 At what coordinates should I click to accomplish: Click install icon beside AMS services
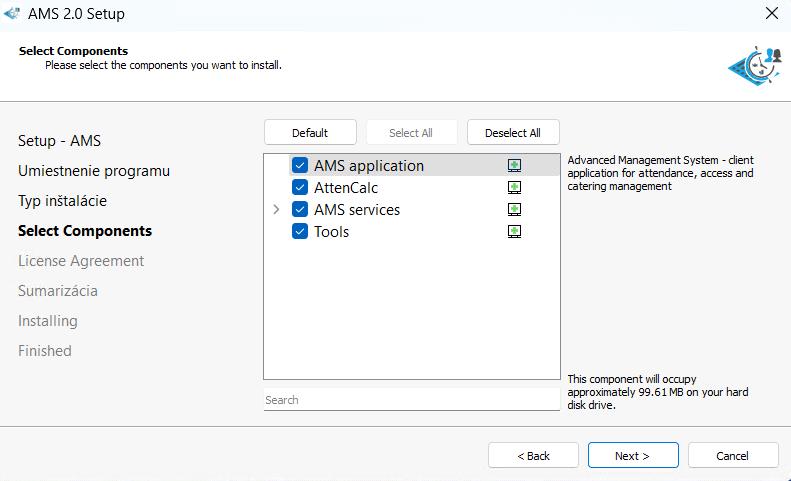514,210
